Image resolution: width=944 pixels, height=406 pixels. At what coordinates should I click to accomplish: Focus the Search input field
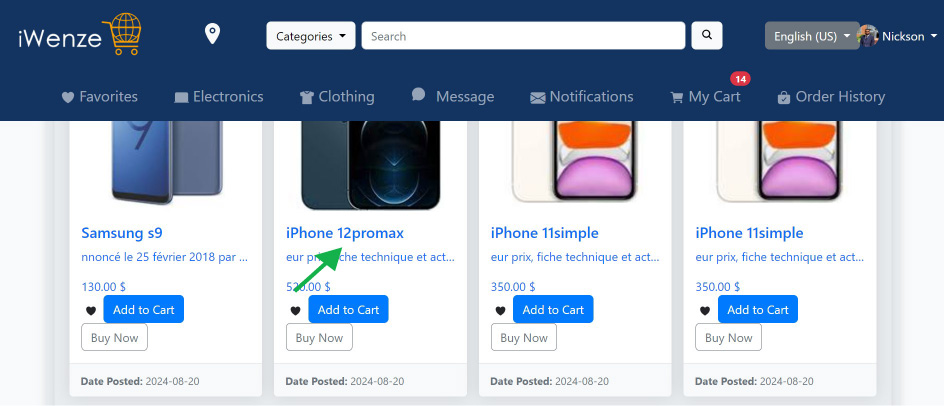[523, 36]
